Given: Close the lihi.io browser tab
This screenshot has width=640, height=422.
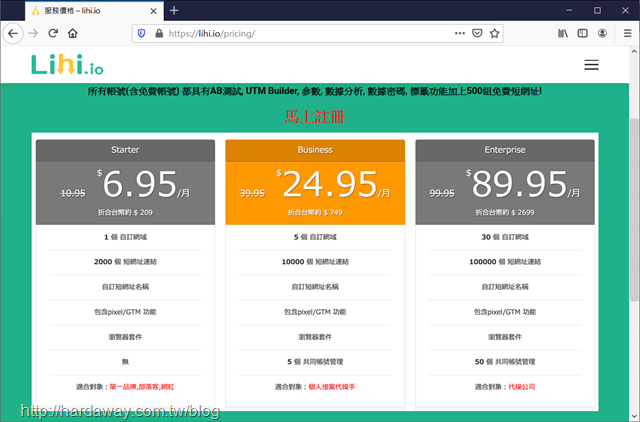Looking at the screenshot, I should 153,11.
